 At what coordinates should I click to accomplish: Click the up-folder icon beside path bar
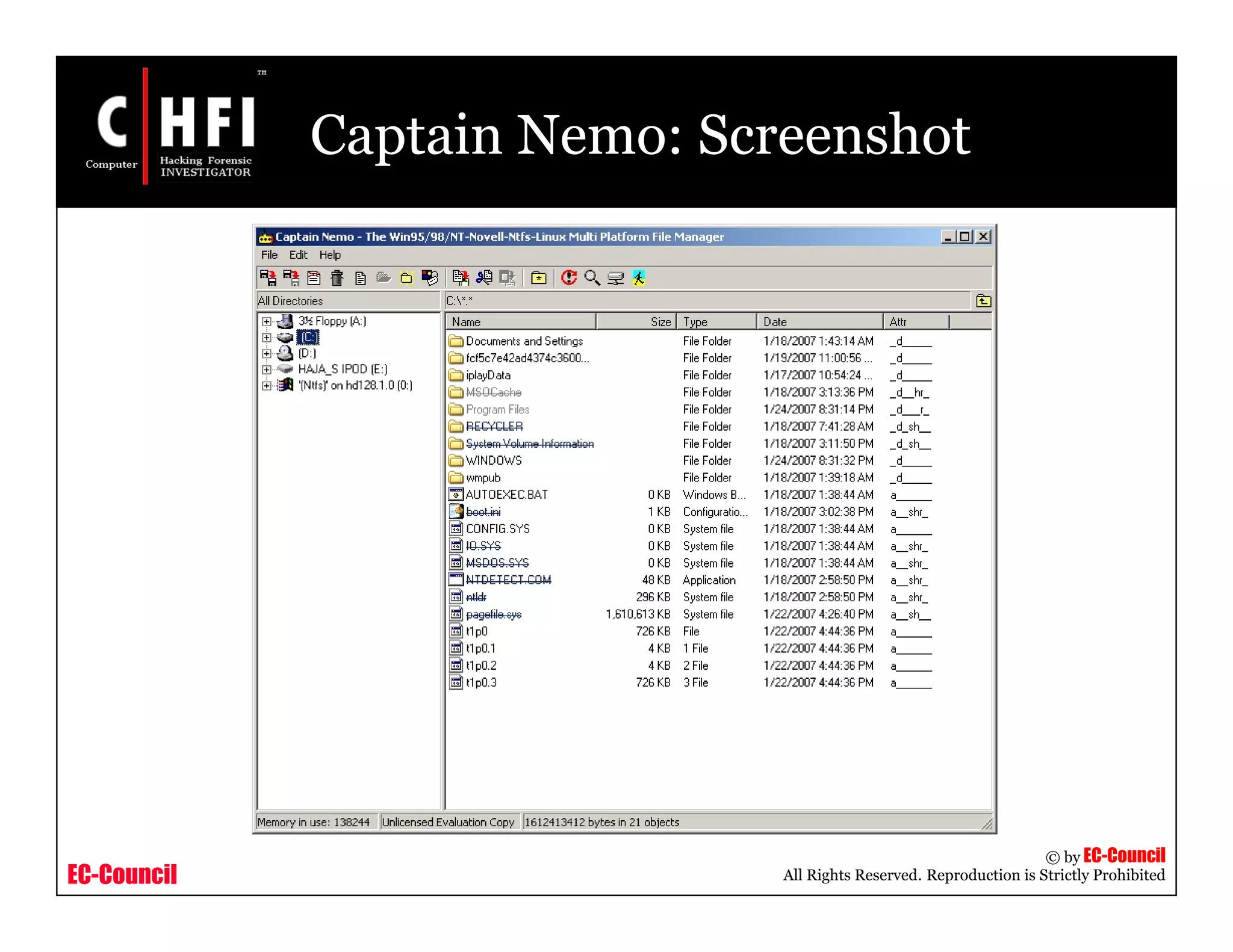coord(983,301)
